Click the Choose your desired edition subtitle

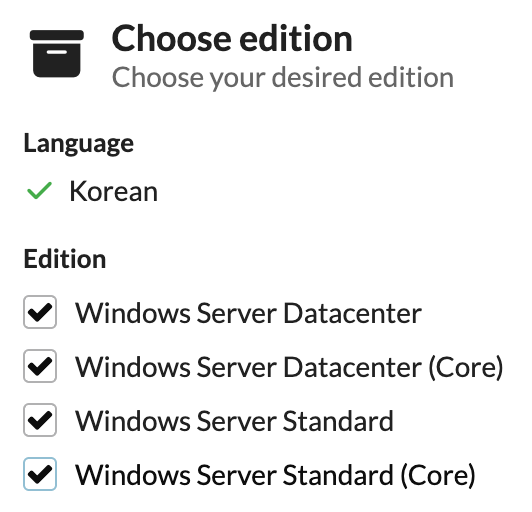coord(283,78)
